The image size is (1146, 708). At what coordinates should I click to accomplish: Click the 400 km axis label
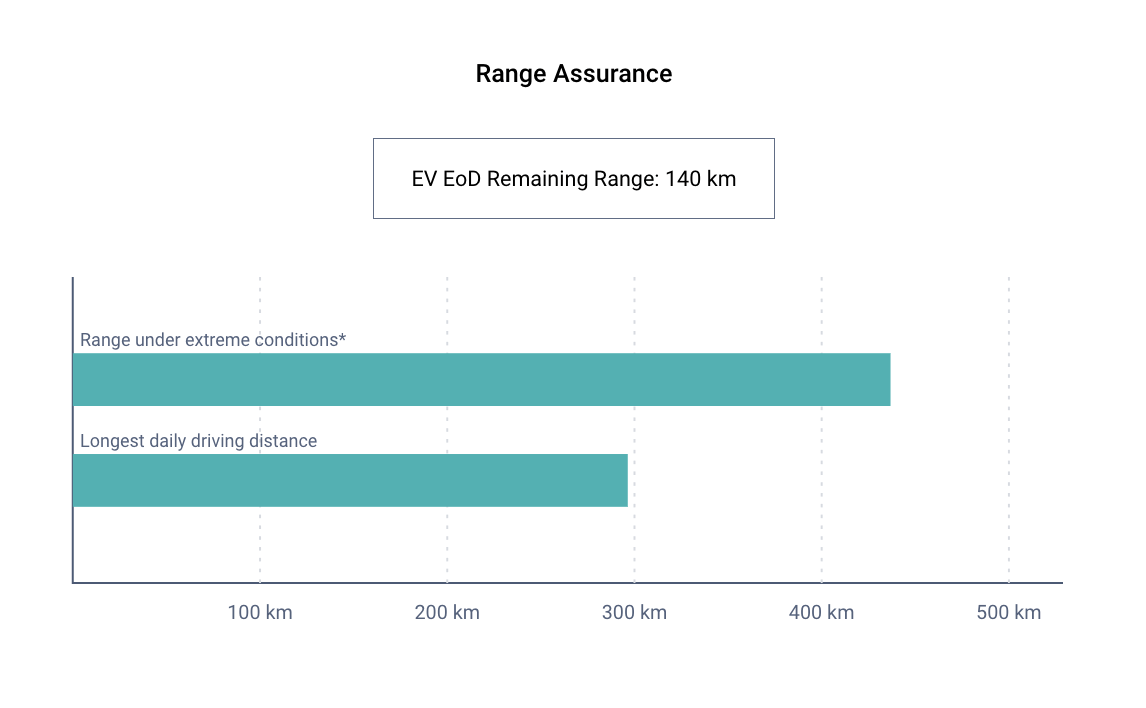821,612
